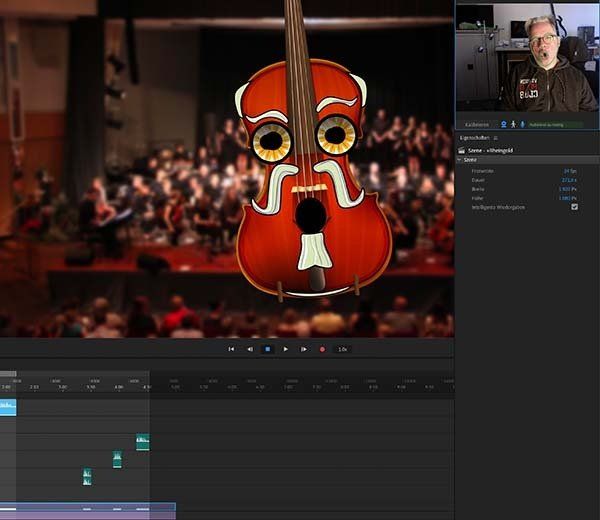The height and width of the screenshot is (520, 600).
Task: Select the light blue audio clip on timeline
Action: coord(8,407)
